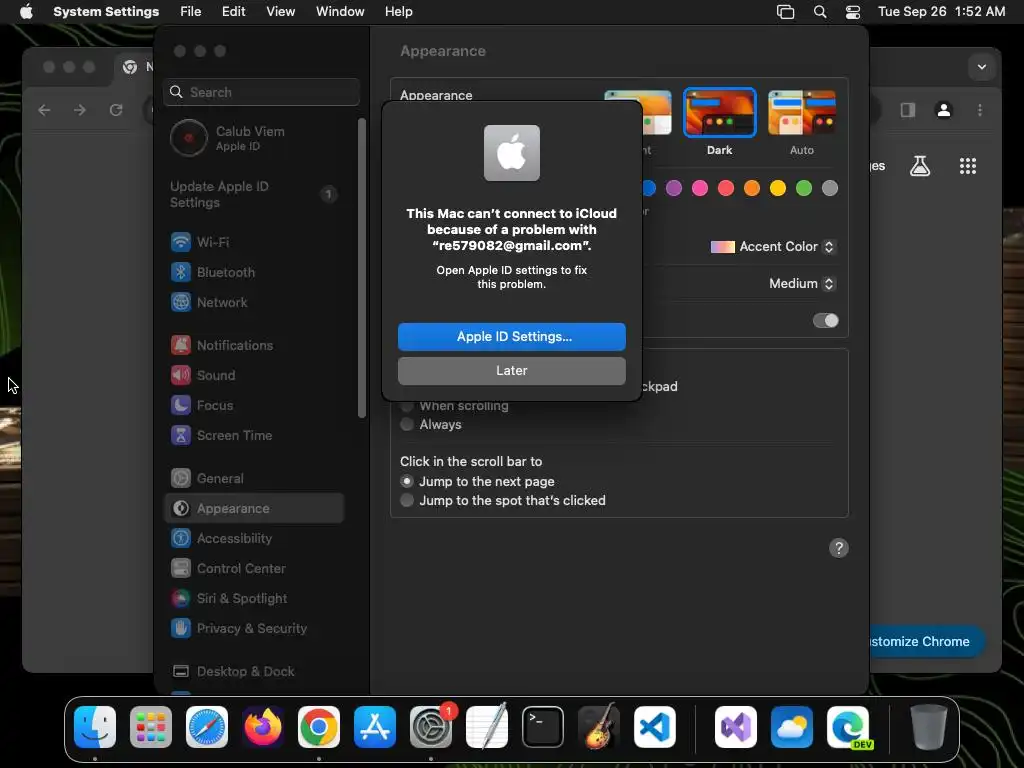Viewport: 1024px width, 768px height.
Task: Open Focus settings in sidebar
Action: (255, 406)
